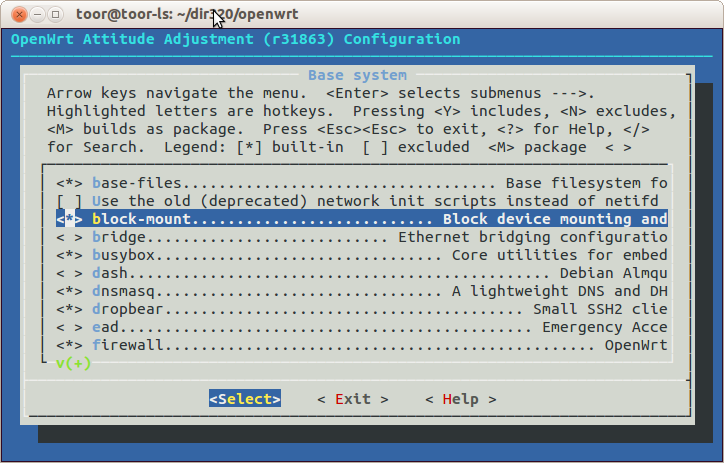Click the v(+) more-items indicator
The width and height of the screenshot is (724, 463).
73,363
